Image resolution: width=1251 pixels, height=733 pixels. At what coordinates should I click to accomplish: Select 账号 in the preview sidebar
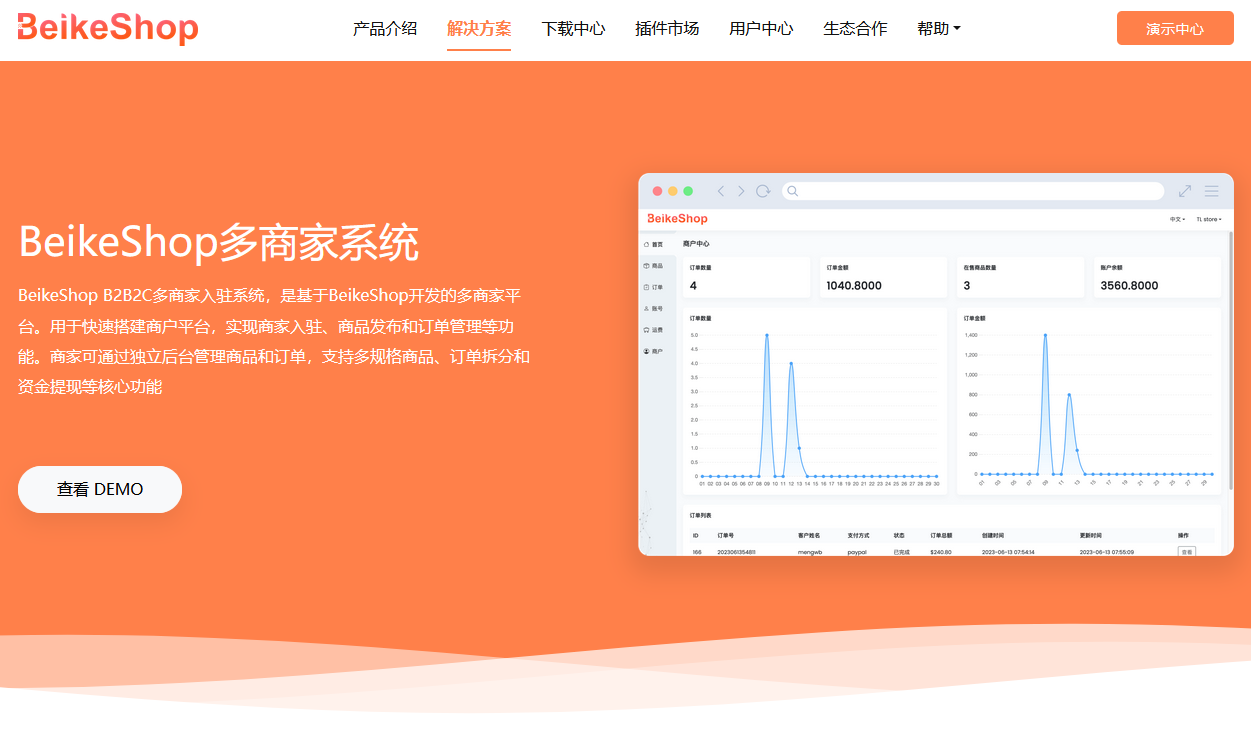[x=653, y=309]
